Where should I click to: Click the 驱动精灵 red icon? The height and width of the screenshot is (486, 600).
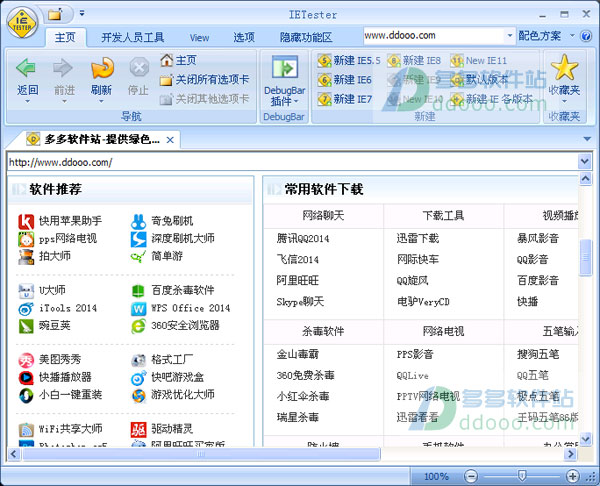pyautogui.click(x=138, y=429)
